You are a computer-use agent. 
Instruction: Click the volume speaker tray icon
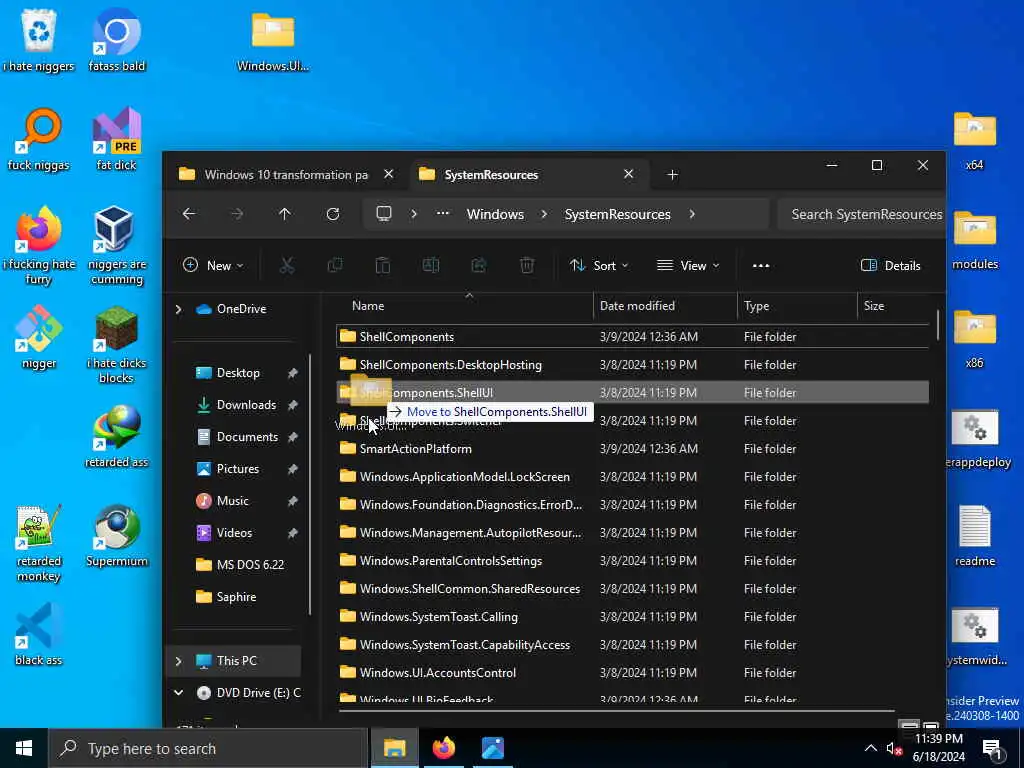point(895,748)
